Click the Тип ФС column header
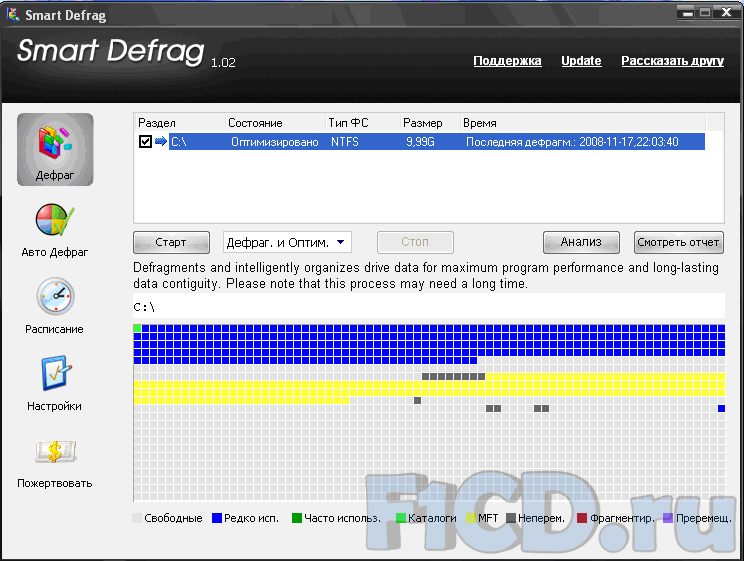 (x=363, y=123)
